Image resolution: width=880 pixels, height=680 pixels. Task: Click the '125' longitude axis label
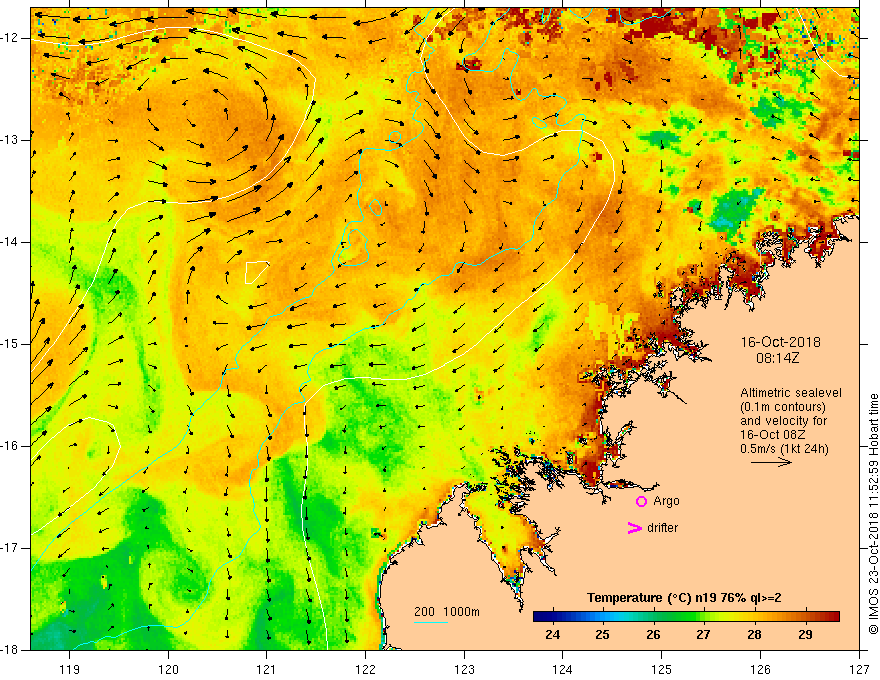pyautogui.click(x=662, y=669)
